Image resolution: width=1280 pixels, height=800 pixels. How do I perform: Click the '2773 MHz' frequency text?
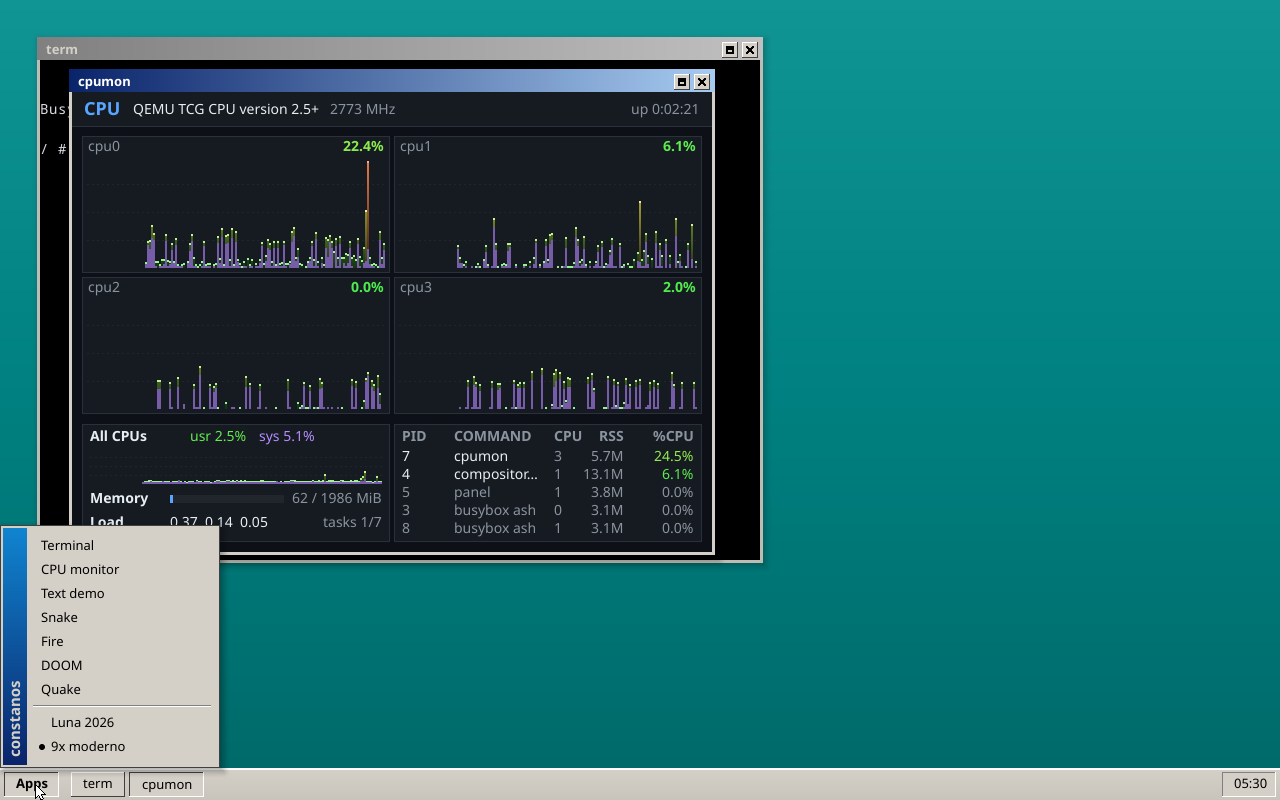pyautogui.click(x=362, y=109)
